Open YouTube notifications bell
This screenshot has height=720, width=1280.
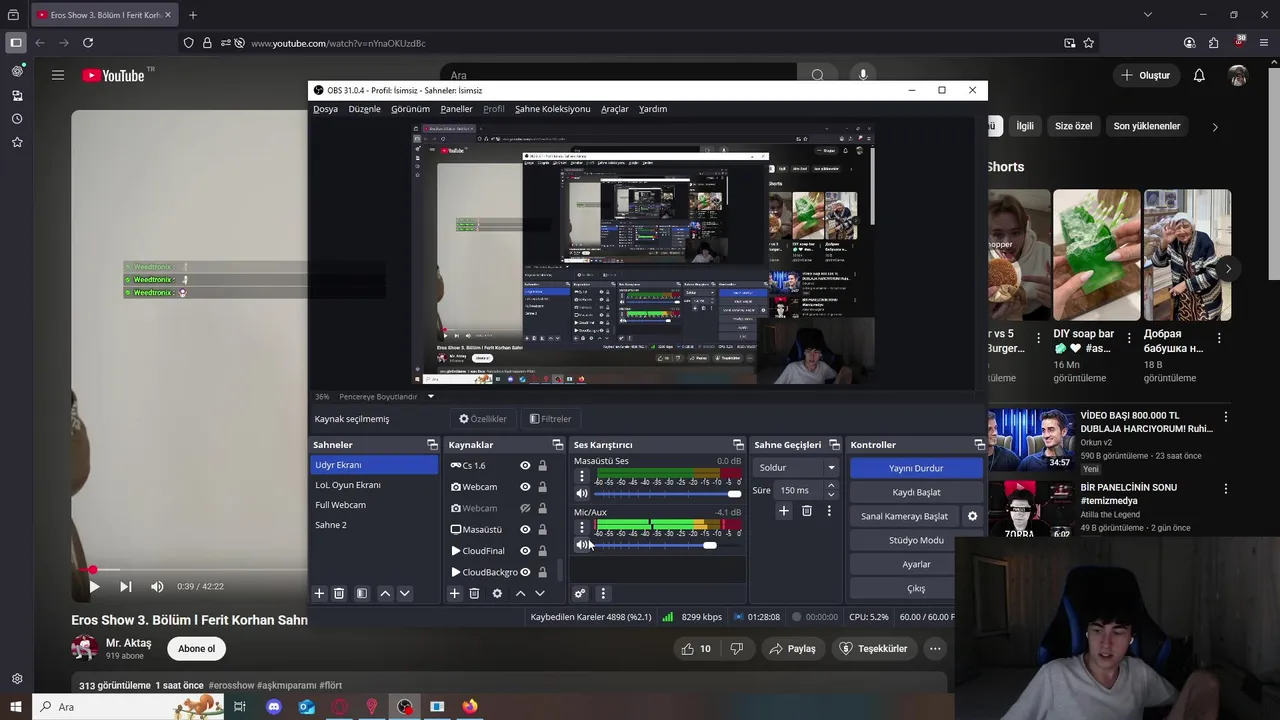coord(1199,75)
